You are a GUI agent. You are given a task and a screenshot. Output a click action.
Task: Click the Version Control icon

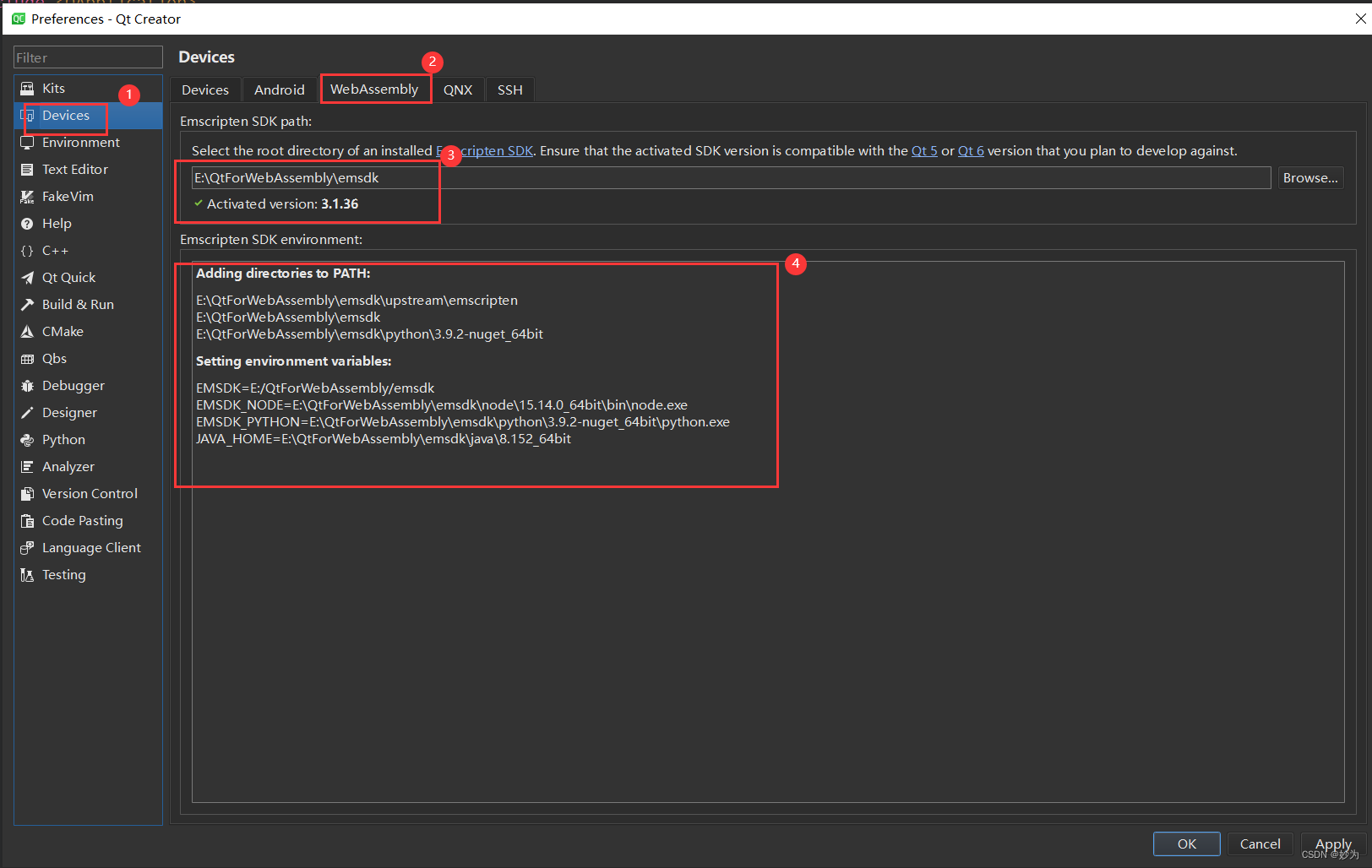tap(27, 494)
